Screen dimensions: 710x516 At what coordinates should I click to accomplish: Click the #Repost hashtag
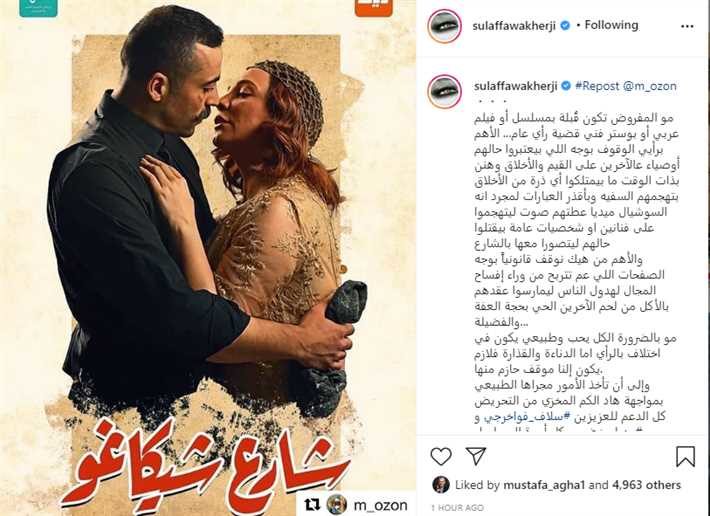(597, 86)
